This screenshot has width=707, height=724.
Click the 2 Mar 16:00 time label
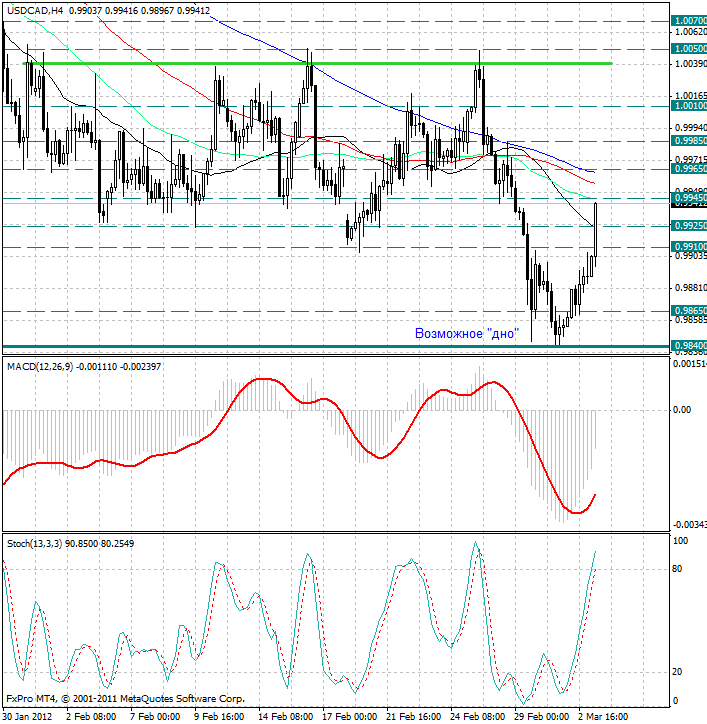click(x=604, y=716)
